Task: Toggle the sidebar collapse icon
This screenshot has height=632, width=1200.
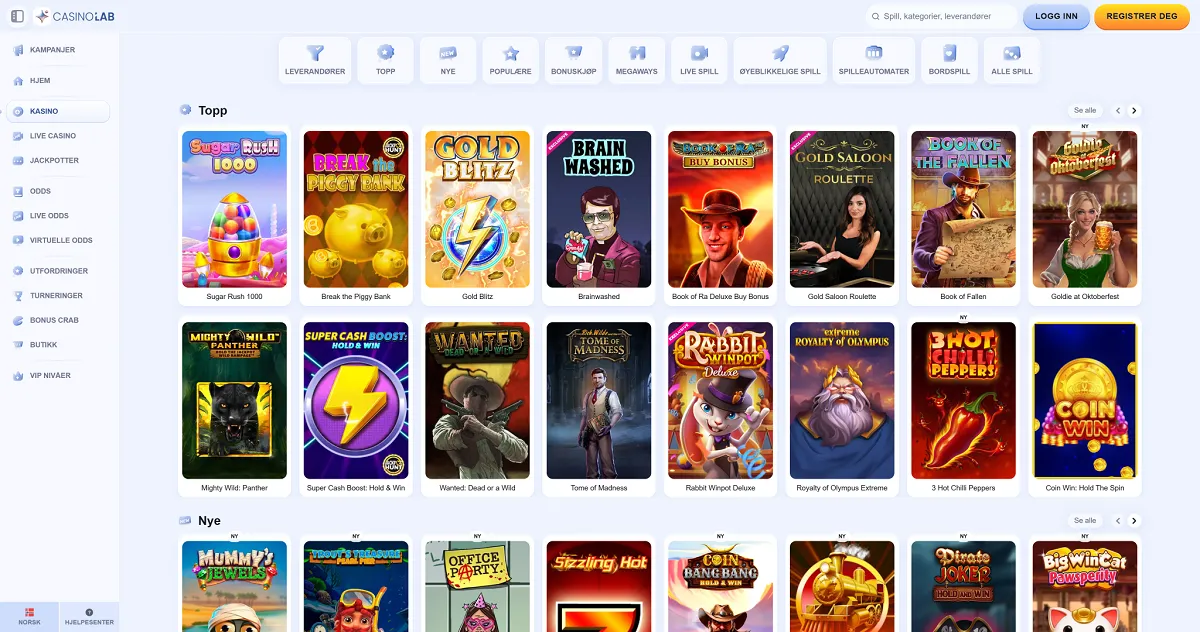Action: click(17, 16)
